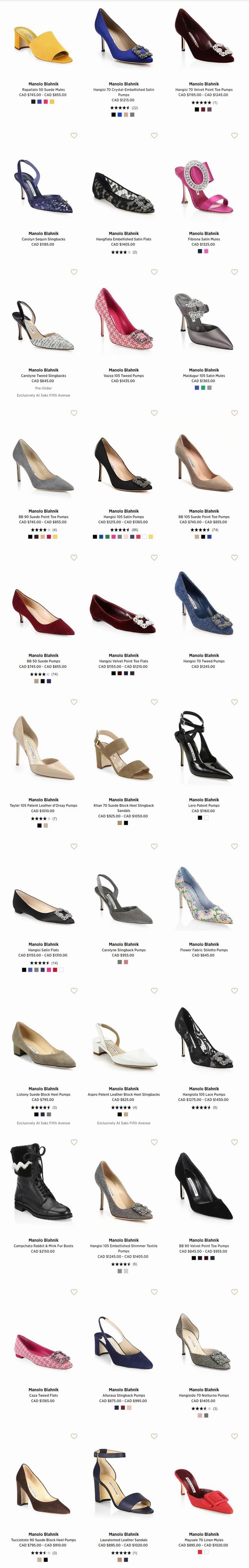Select yellow swatch for Rapallato 50 Suede Mules
Viewport: 249px width, 1568px height.
(52, 102)
